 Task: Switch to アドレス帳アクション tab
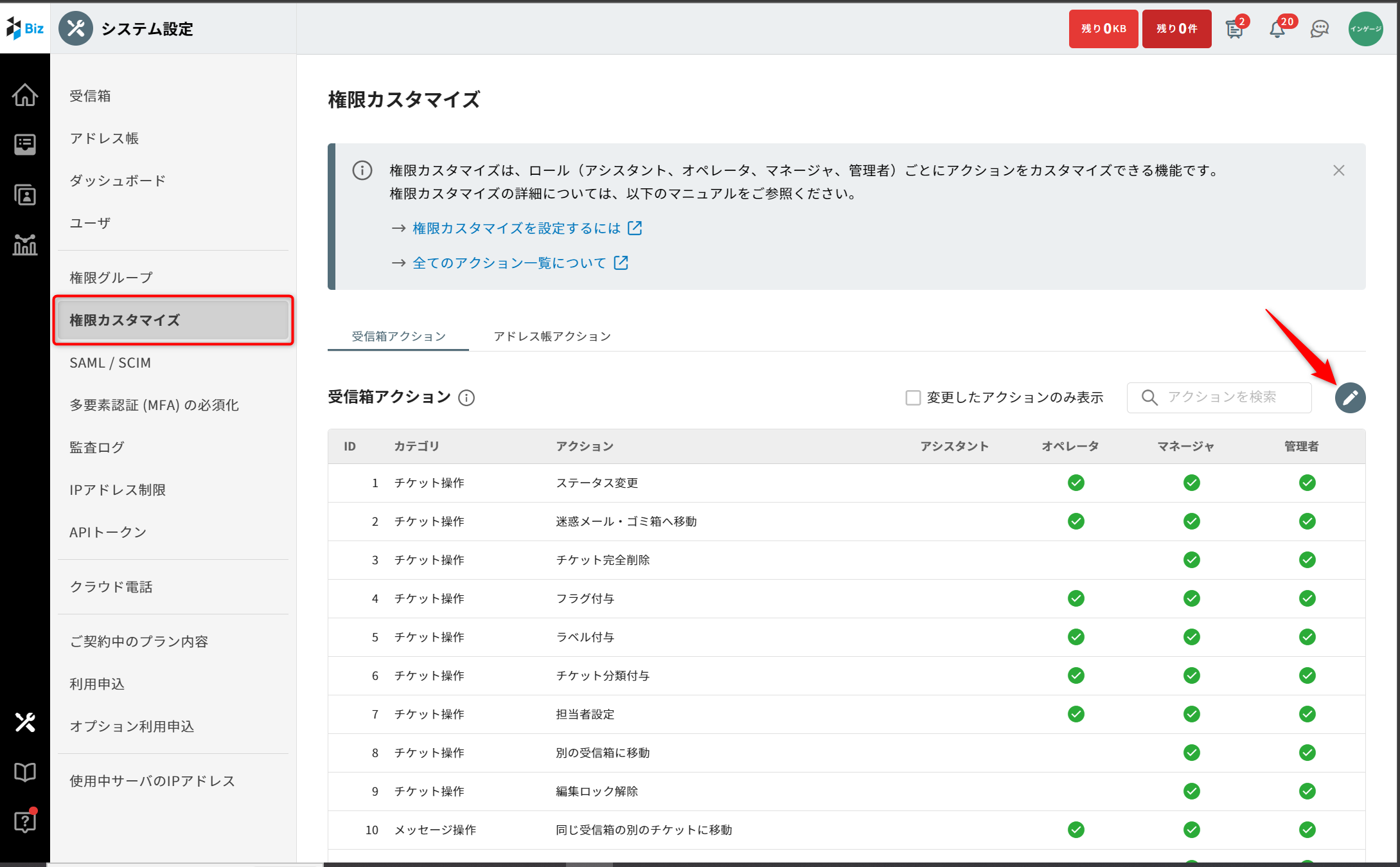coord(552,336)
